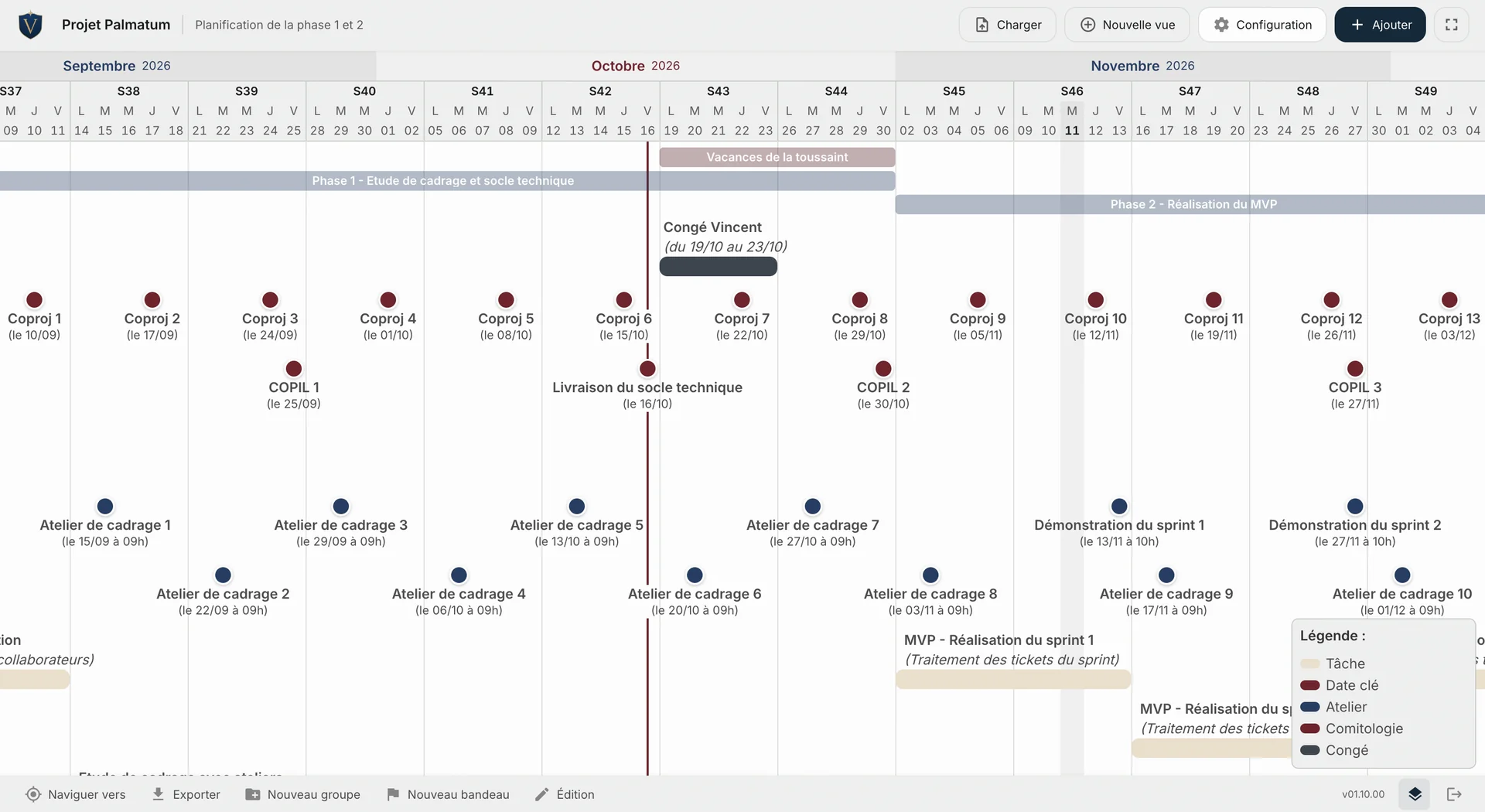Click the Nouveau groupe folder icon
This screenshot has width=1485, height=812.
click(x=253, y=794)
